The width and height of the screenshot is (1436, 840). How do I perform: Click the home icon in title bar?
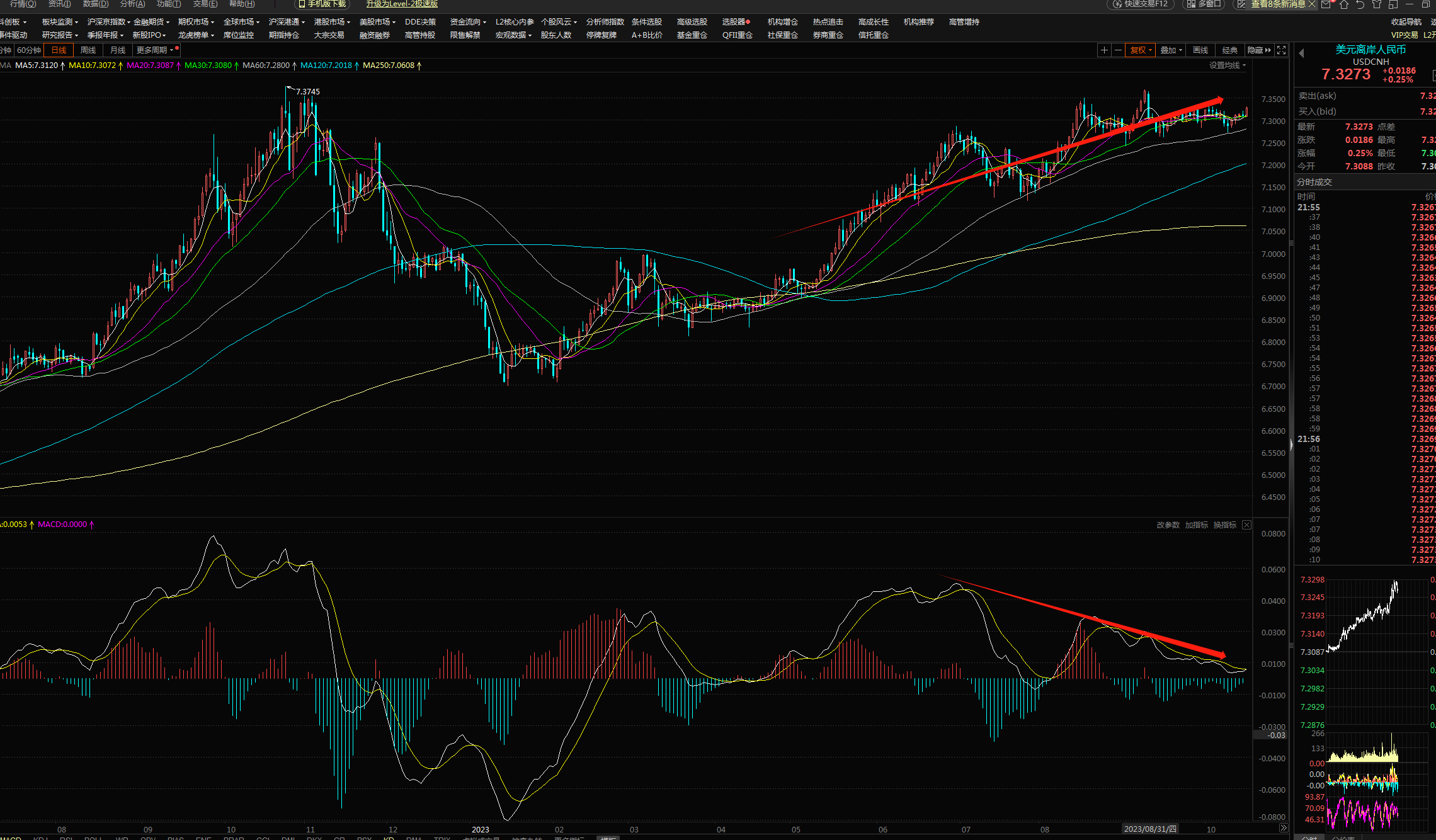pos(1343,4)
